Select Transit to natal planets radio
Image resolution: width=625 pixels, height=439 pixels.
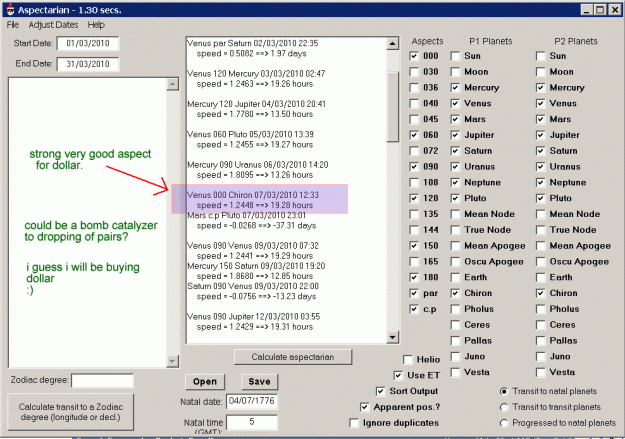(x=504, y=392)
